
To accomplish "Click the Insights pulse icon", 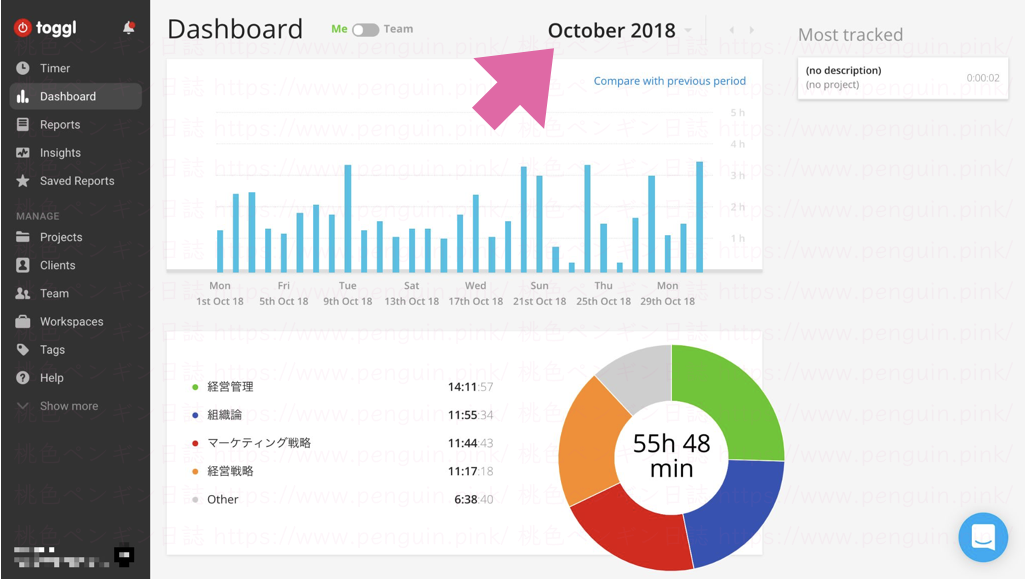I will (23, 152).
